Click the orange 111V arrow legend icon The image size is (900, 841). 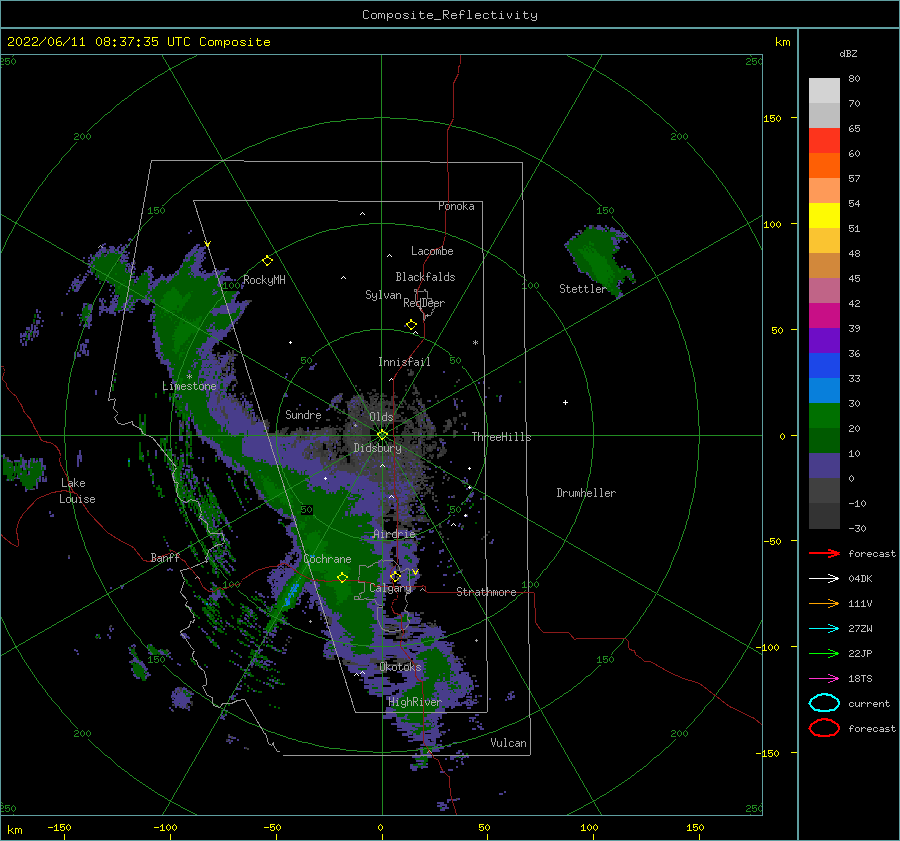click(x=824, y=603)
